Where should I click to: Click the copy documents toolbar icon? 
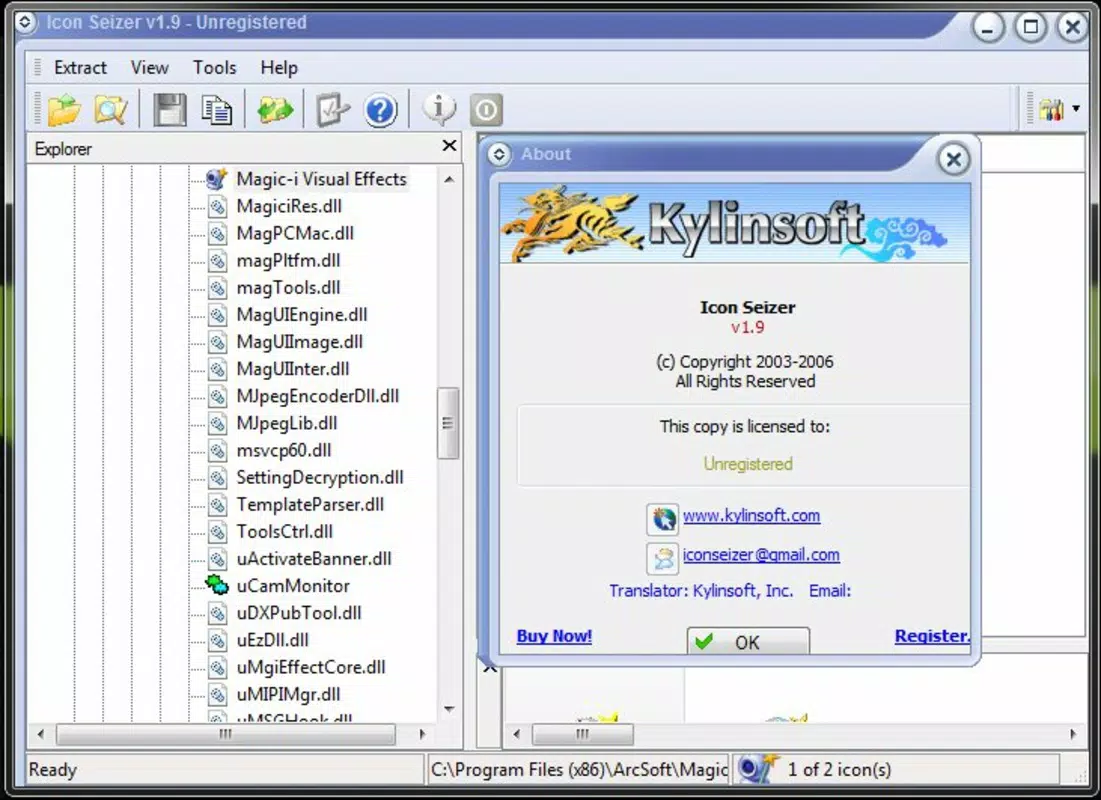point(216,110)
